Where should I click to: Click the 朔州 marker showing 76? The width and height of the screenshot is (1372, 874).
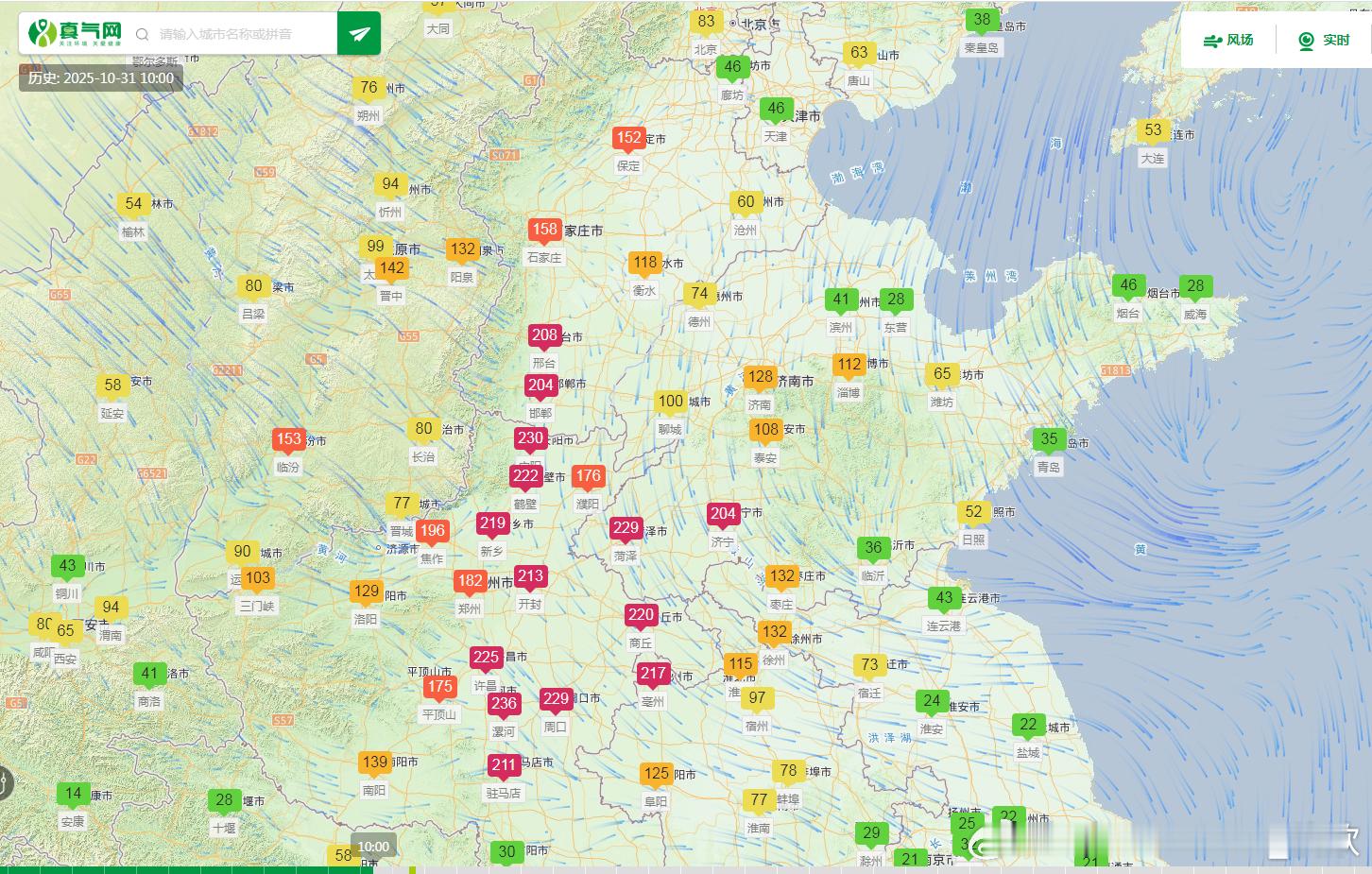click(x=369, y=89)
